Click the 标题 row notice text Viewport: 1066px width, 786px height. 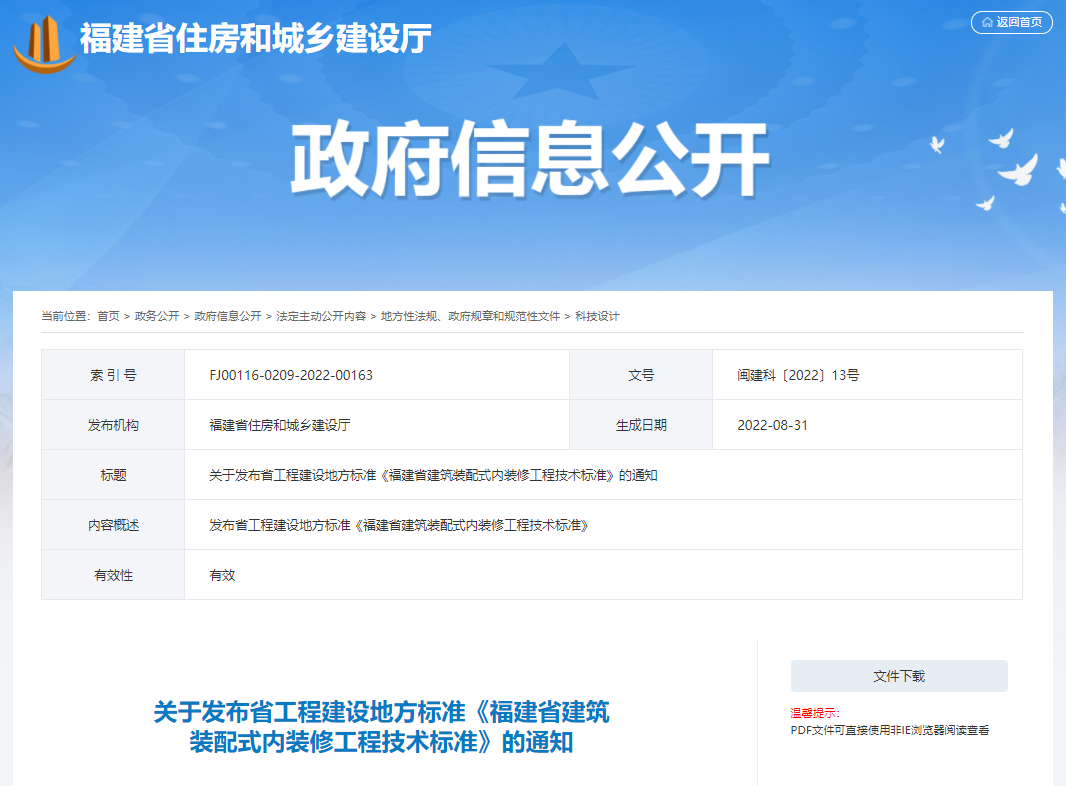pyautogui.click(x=433, y=475)
